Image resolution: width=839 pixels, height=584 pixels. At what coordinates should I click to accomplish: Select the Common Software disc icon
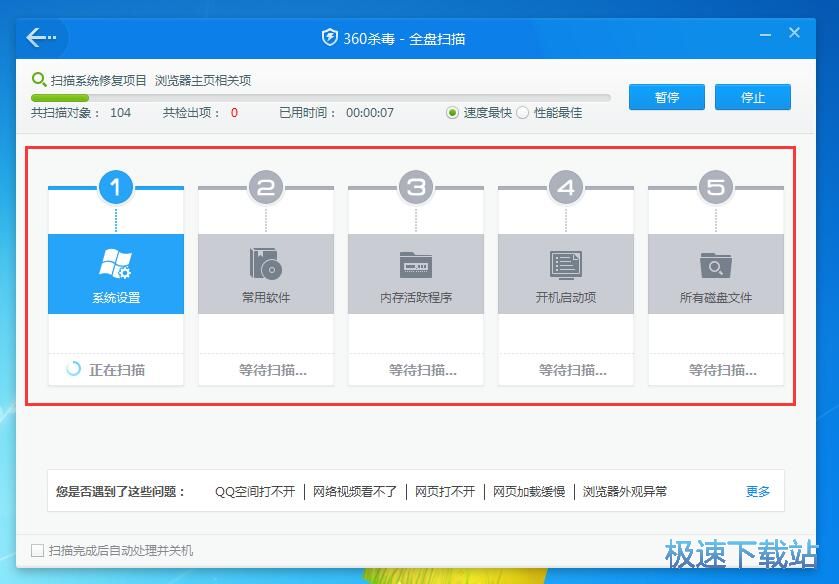[265, 263]
